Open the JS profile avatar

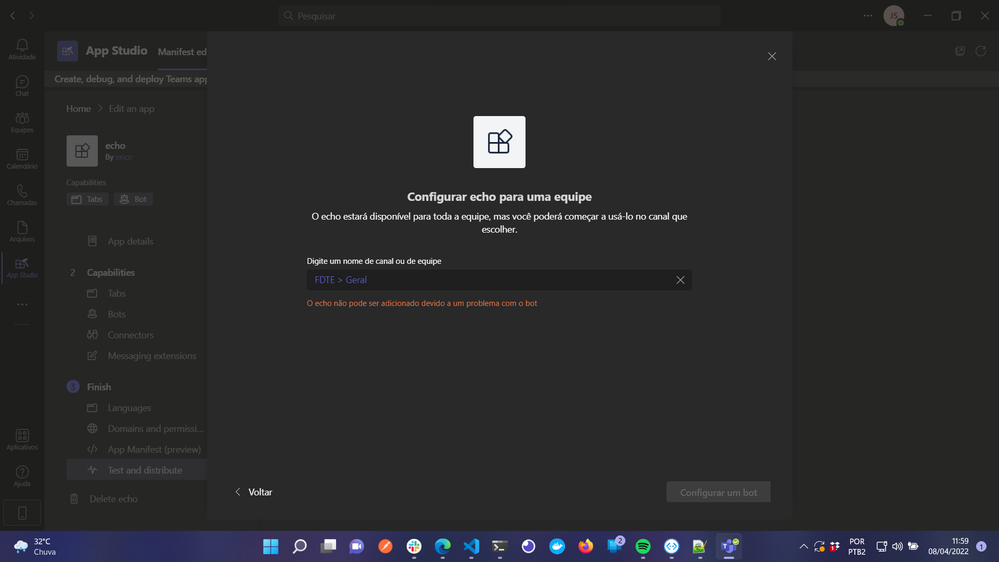[x=894, y=15]
